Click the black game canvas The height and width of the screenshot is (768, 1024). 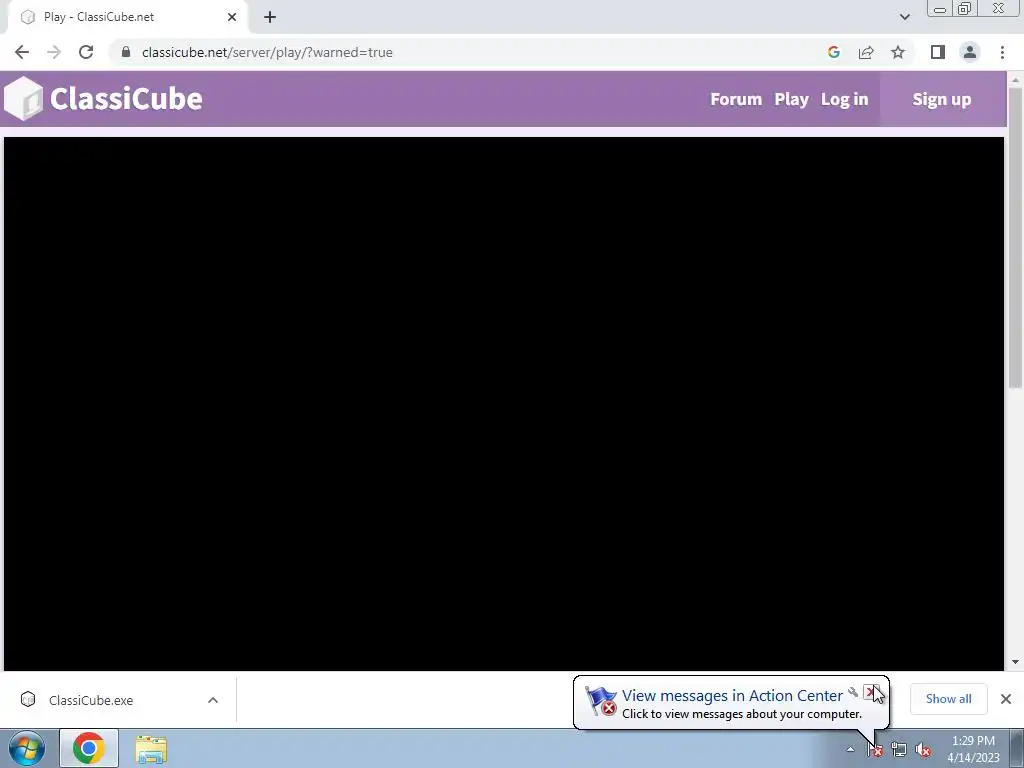(504, 404)
